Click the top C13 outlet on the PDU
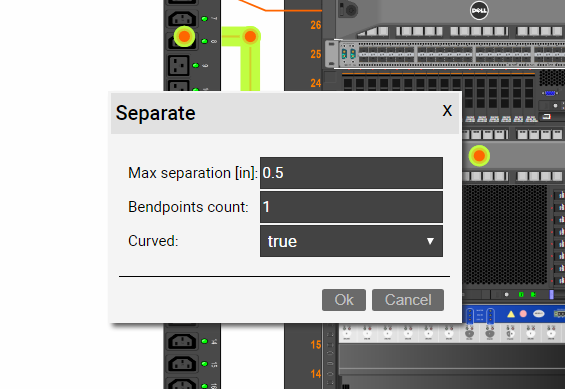Screen dimensions: 565x389 182,19
